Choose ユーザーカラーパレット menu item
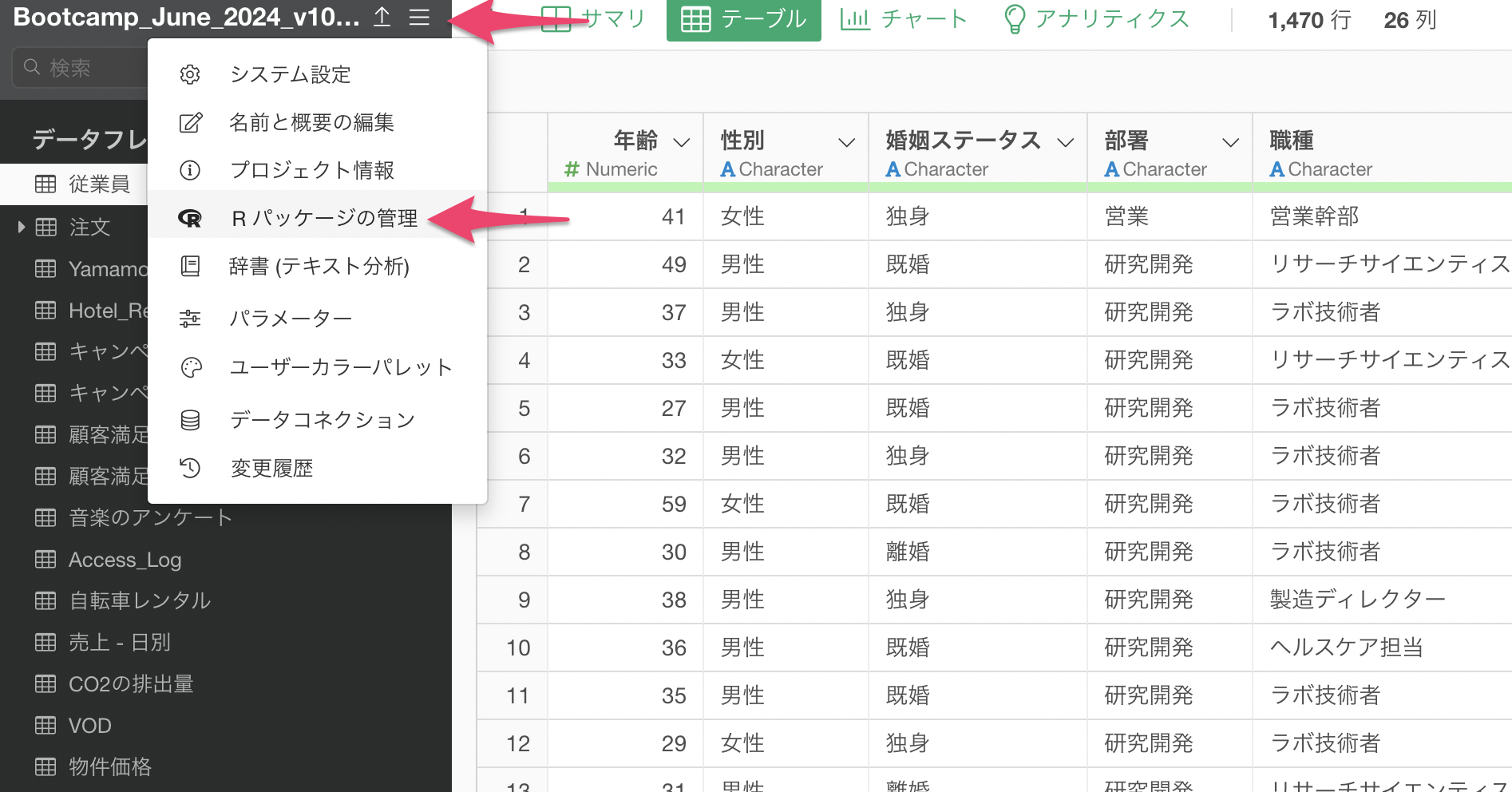This screenshot has width=1512, height=792. 318,367
